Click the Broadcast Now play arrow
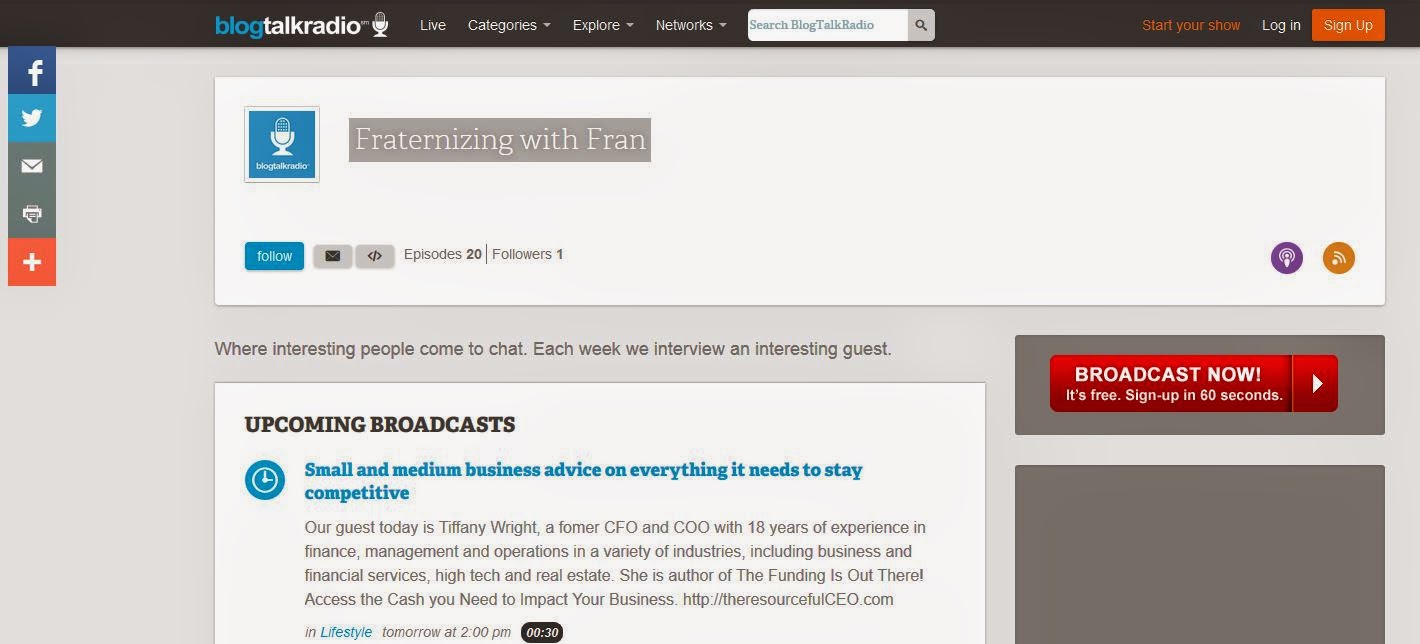The image size is (1420, 644). pos(1316,383)
